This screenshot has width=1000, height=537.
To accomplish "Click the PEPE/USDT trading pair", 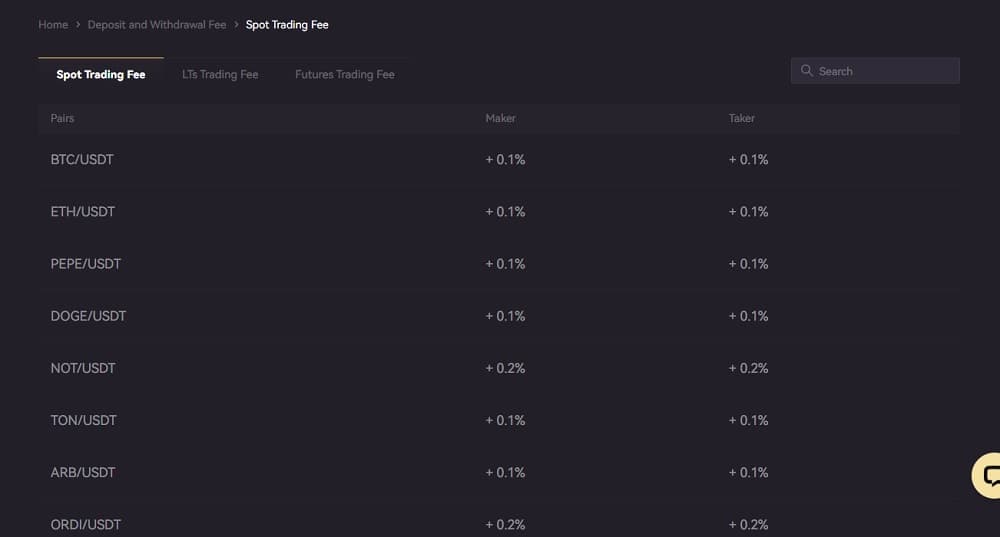I will click(x=85, y=264).
